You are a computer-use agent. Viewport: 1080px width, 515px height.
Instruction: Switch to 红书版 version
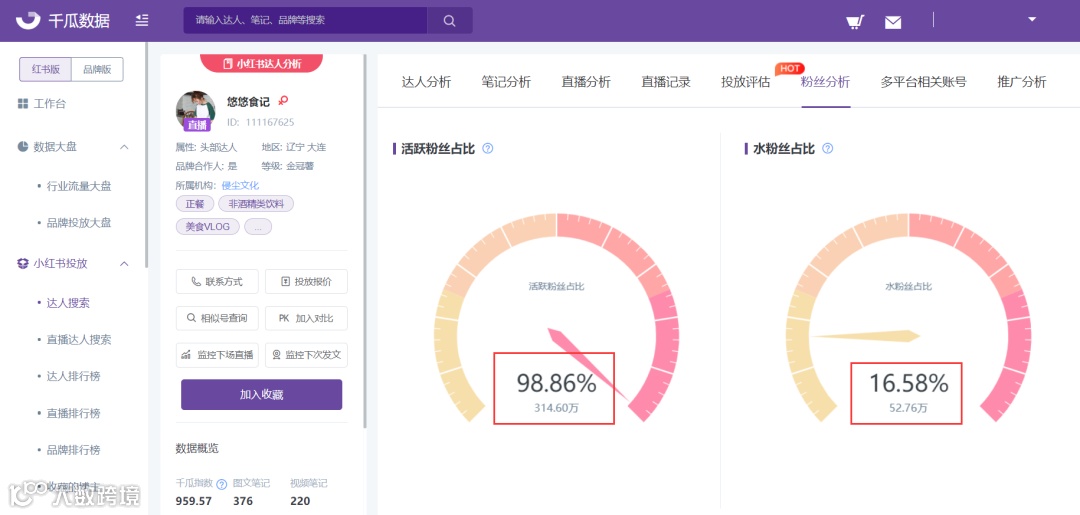click(45, 70)
